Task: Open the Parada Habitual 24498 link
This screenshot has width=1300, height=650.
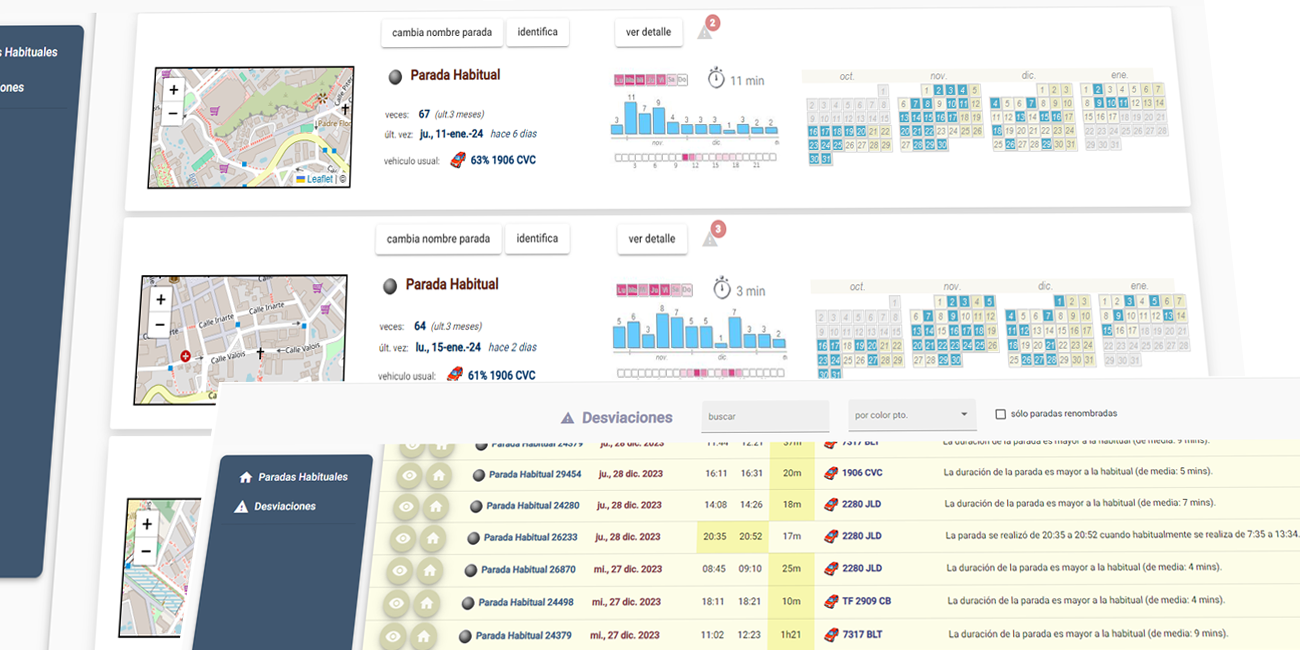Action: tap(525, 602)
